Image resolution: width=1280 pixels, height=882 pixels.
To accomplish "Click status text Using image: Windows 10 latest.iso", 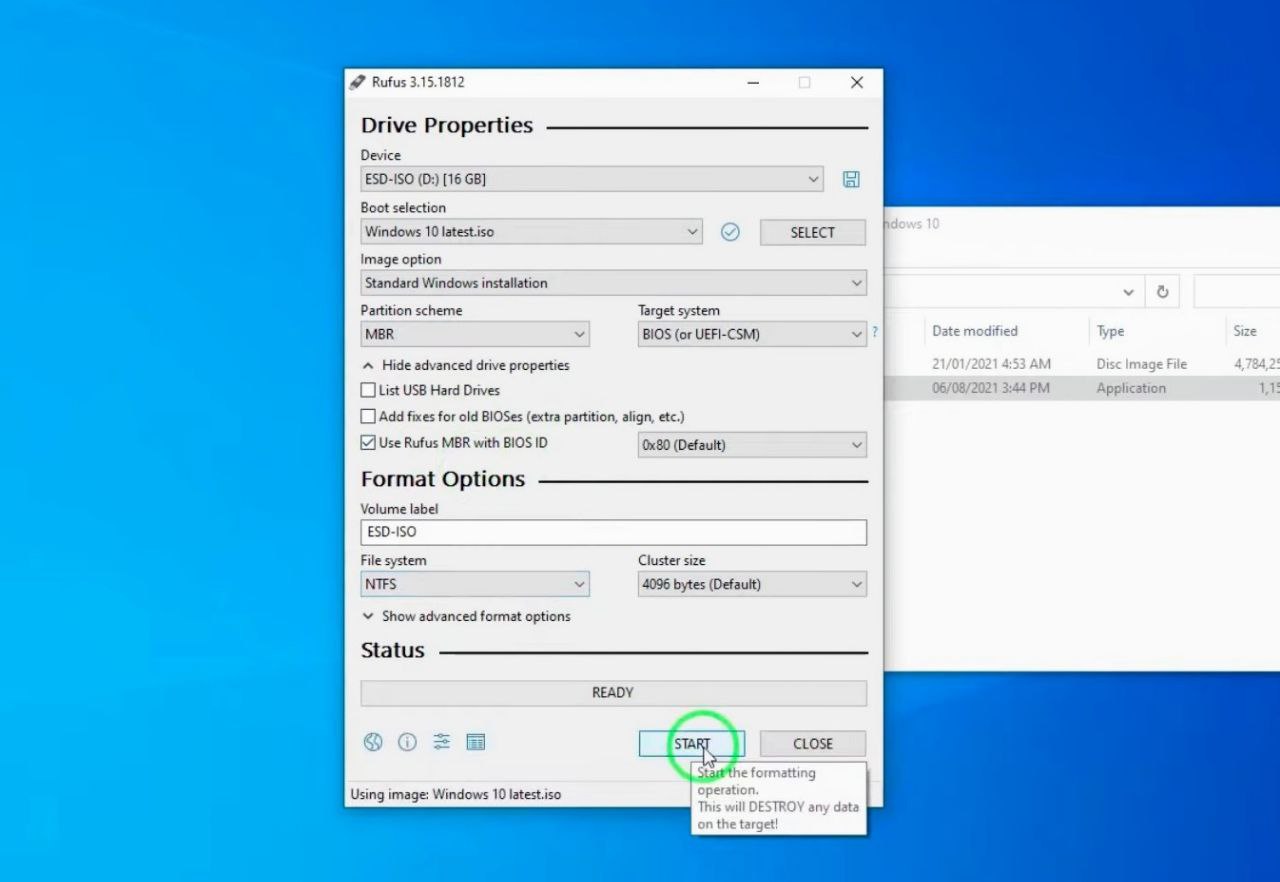I will pos(455,794).
